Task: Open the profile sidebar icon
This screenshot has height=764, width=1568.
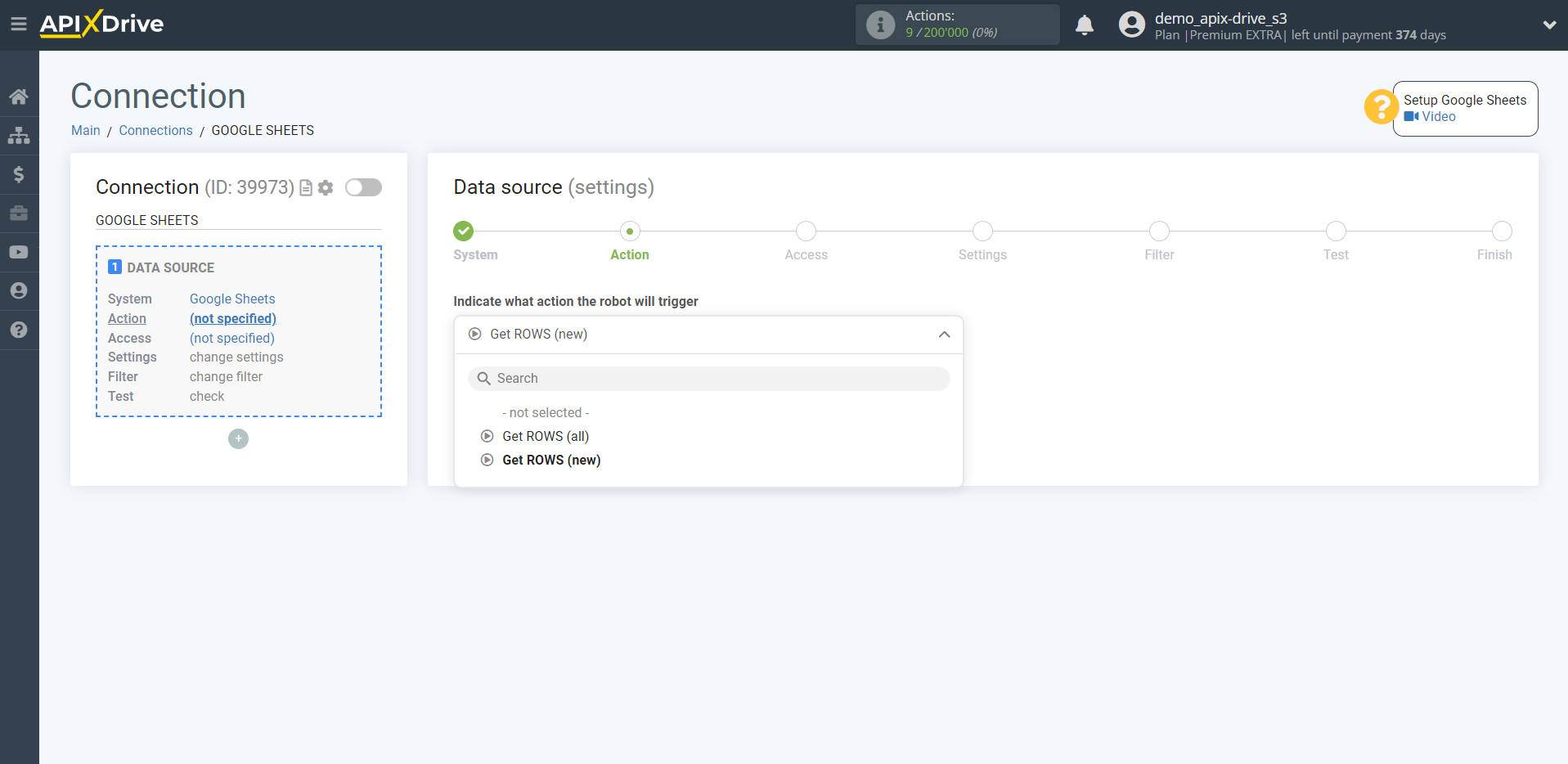Action: [x=19, y=291]
